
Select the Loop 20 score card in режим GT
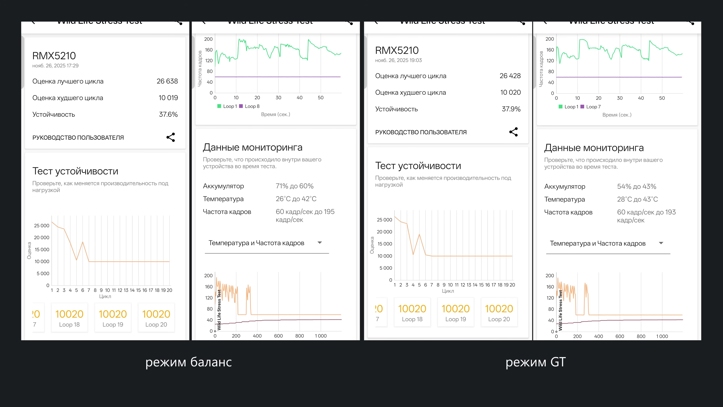coord(499,312)
